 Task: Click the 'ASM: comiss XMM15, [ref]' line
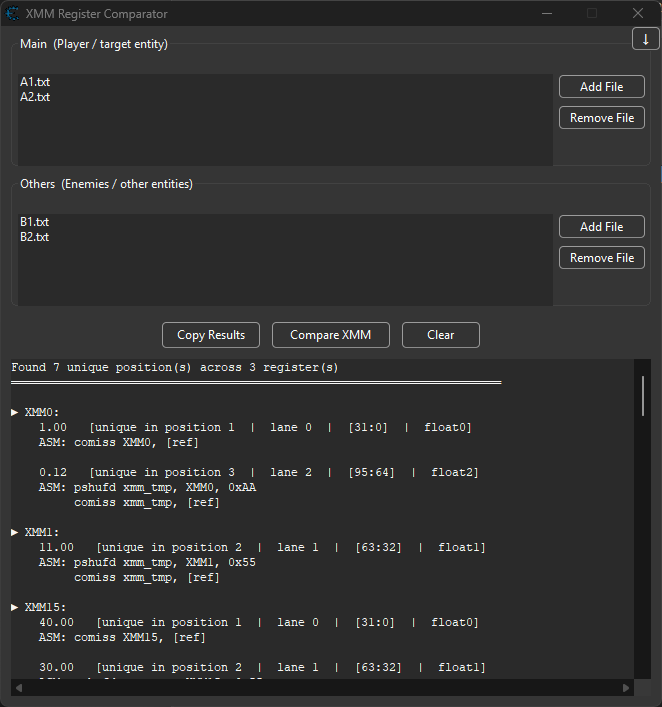click(x=122, y=637)
